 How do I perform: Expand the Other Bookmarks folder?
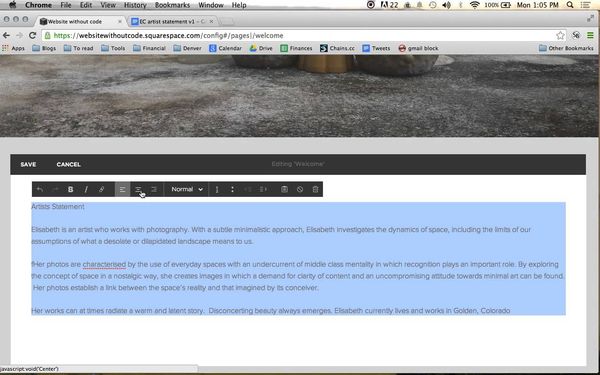(x=566, y=48)
